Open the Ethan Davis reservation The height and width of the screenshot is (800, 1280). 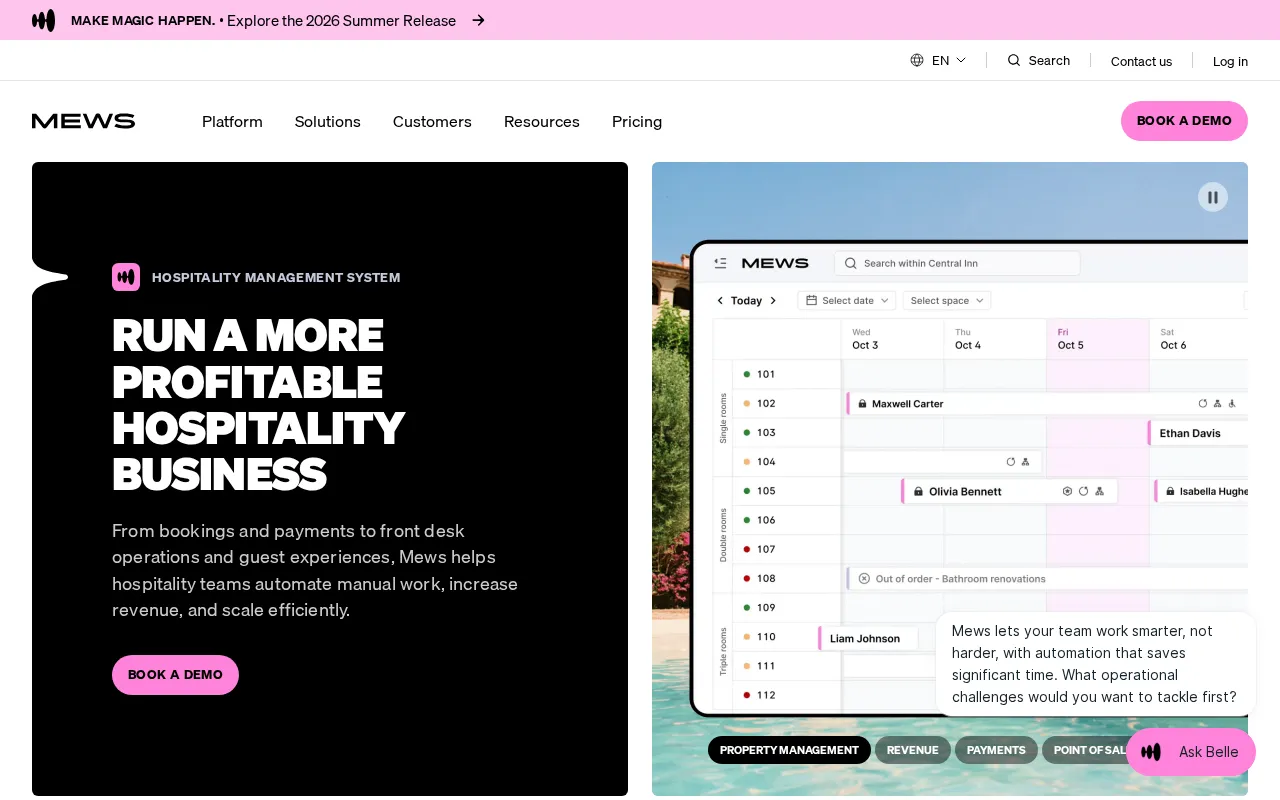[1198, 433]
